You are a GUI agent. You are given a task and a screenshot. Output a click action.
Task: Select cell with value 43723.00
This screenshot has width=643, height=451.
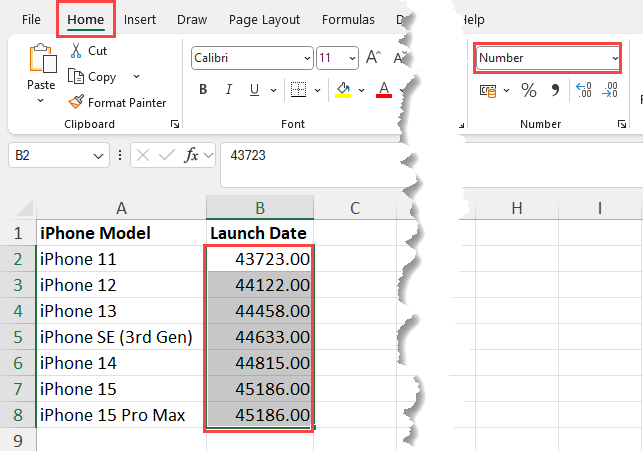coord(260,259)
